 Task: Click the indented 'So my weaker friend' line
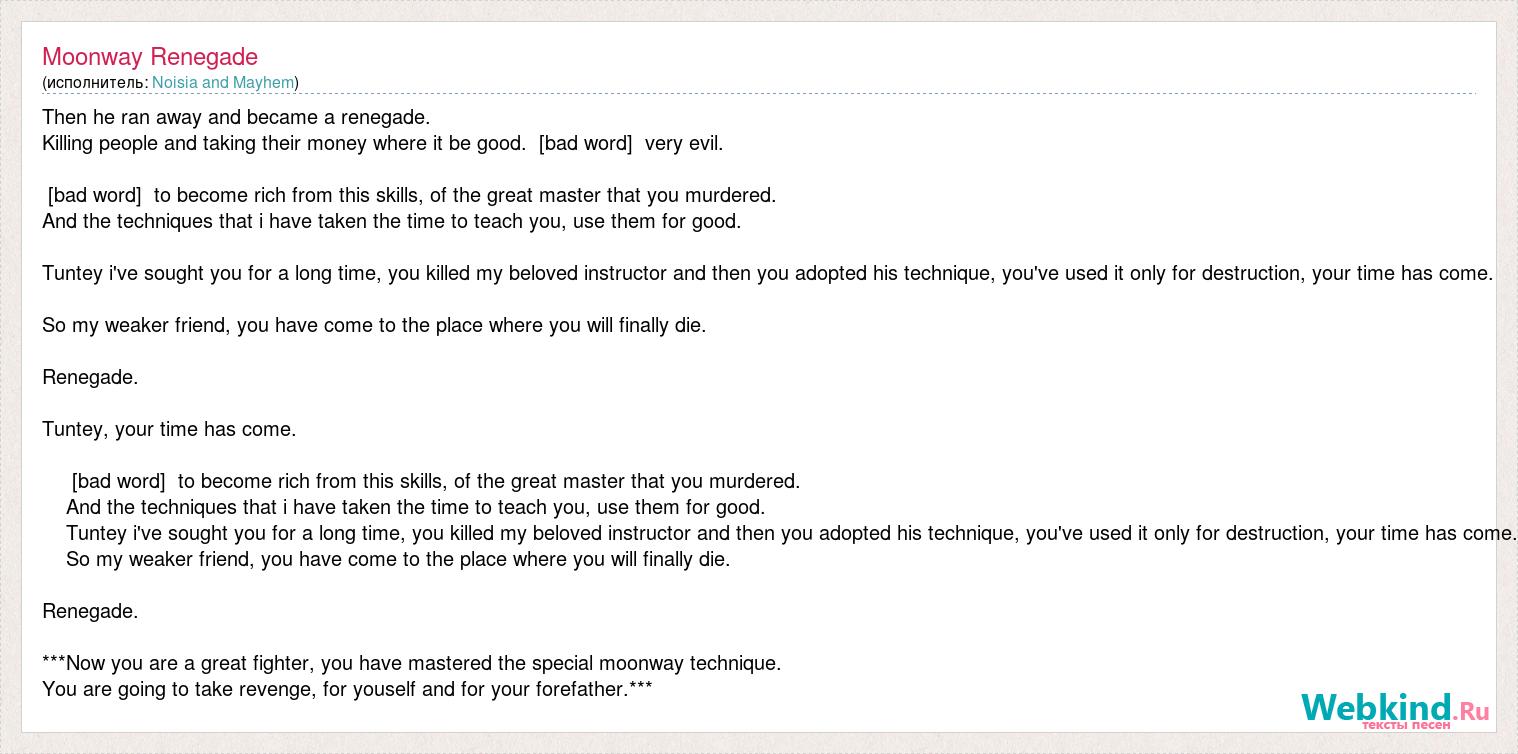[x=398, y=559]
